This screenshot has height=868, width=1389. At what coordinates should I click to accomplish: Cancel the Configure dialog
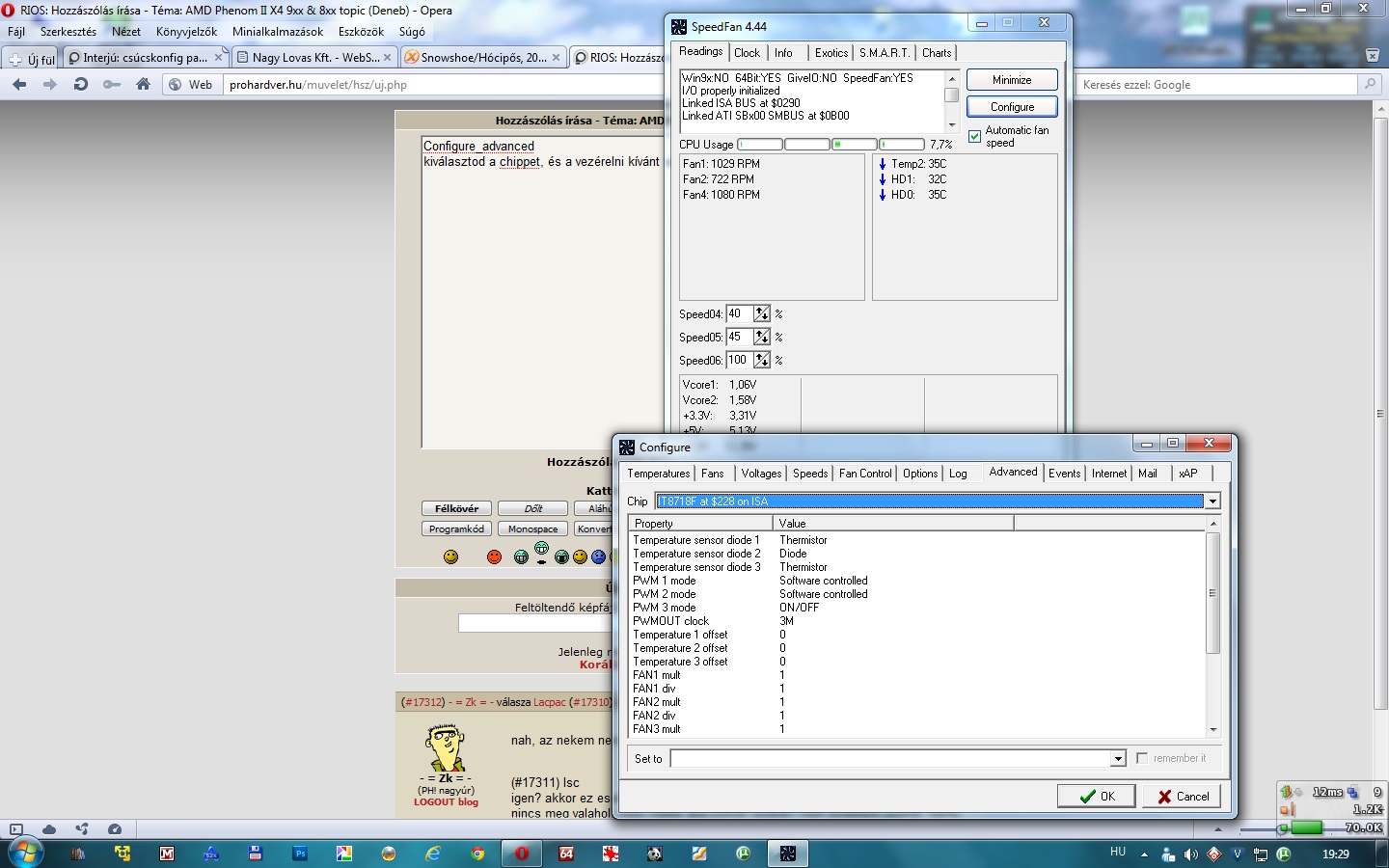point(1182,796)
